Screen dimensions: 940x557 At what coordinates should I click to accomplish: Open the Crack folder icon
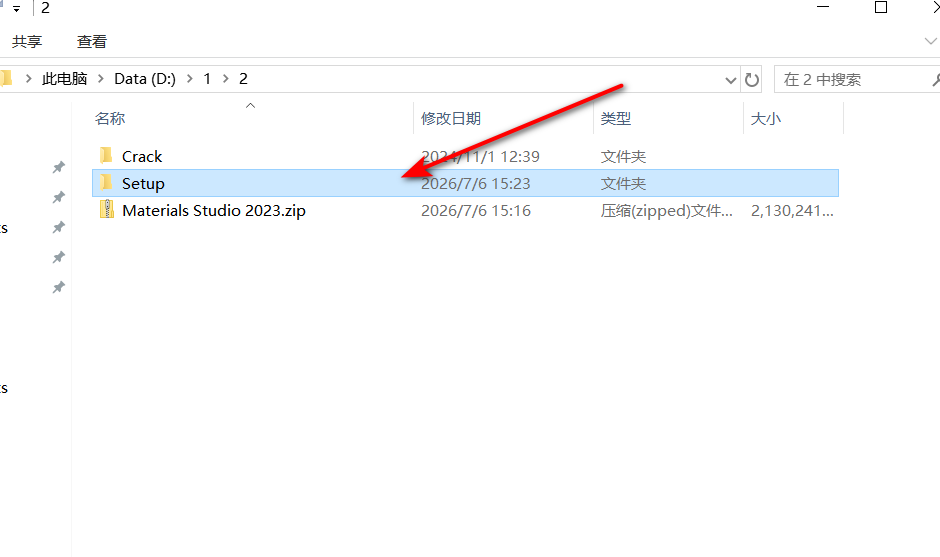coord(106,156)
